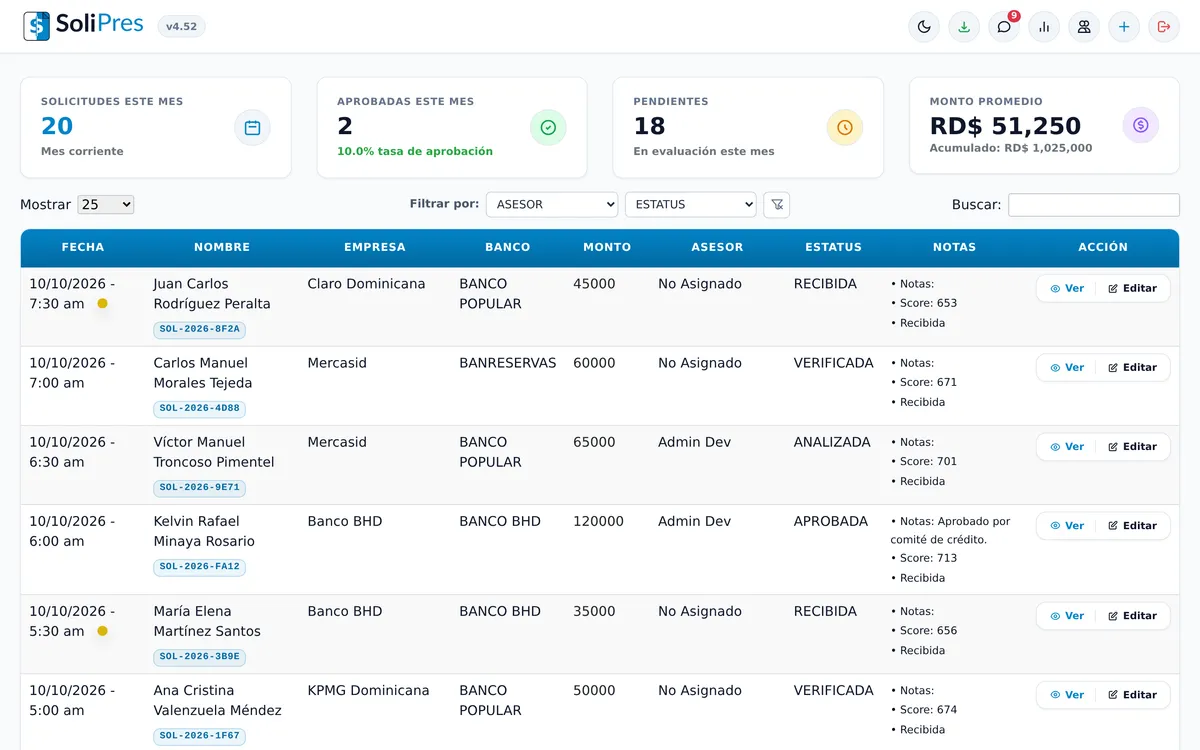View Ana Cristina Valenzuela Méndez's request
Viewport: 1200px width, 750px height.
tap(1067, 694)
